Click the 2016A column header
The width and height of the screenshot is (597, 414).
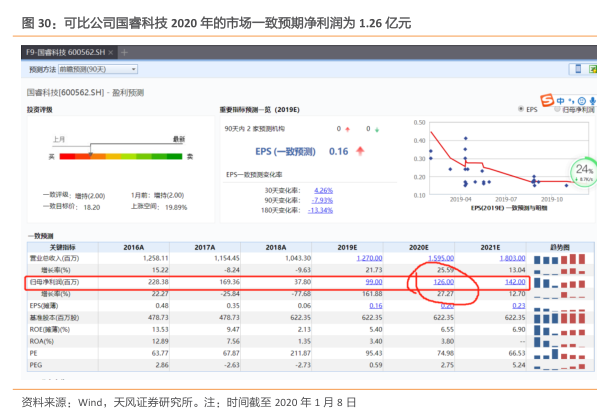tap(134, 247)
